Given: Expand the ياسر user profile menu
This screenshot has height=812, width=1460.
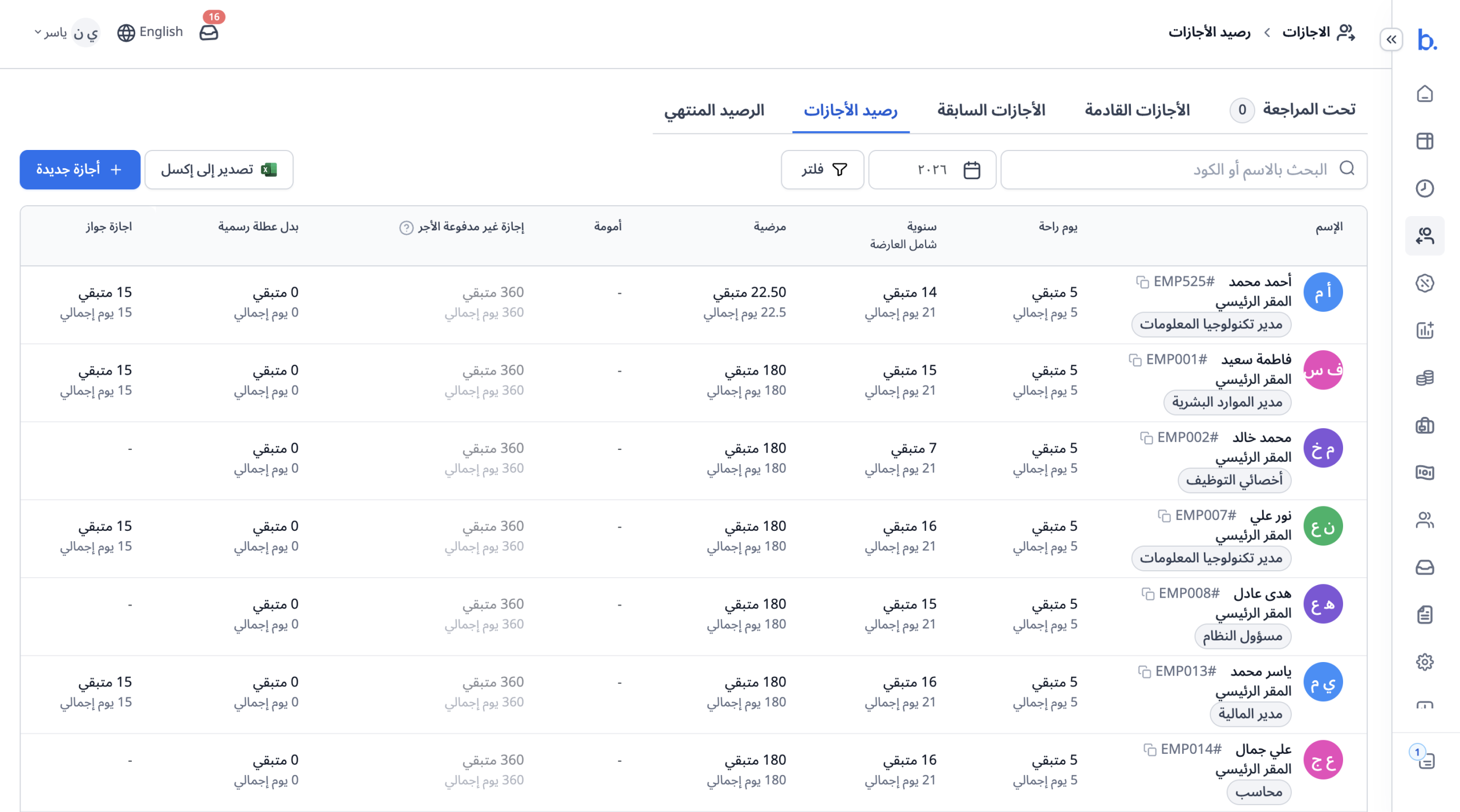Looking at the screenshot, I should [x=66, y=33].
